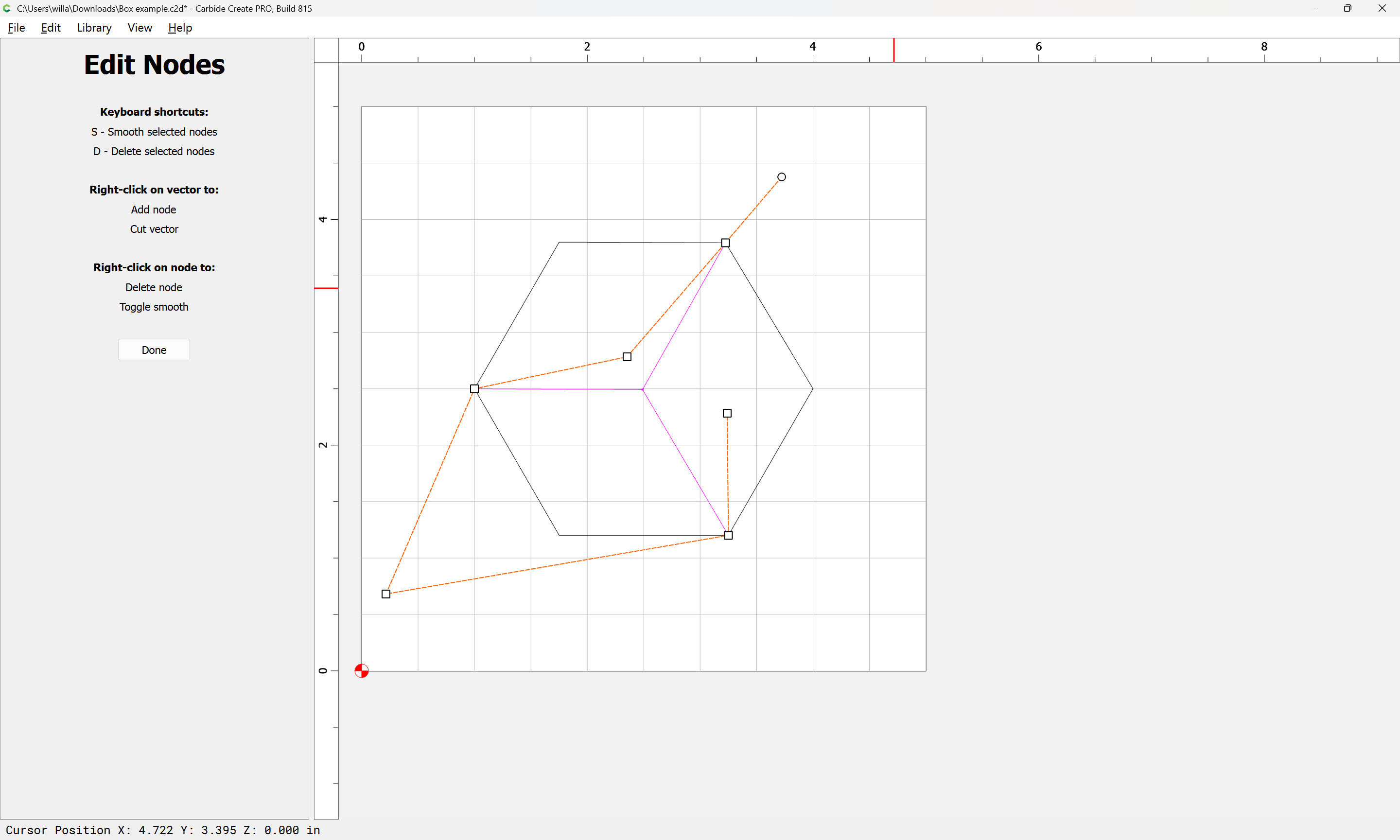This screenshot has width=1400, height=840.
Task: Click the red cursor marker on the horizontal ruler
Action: [x=893, y=50]
